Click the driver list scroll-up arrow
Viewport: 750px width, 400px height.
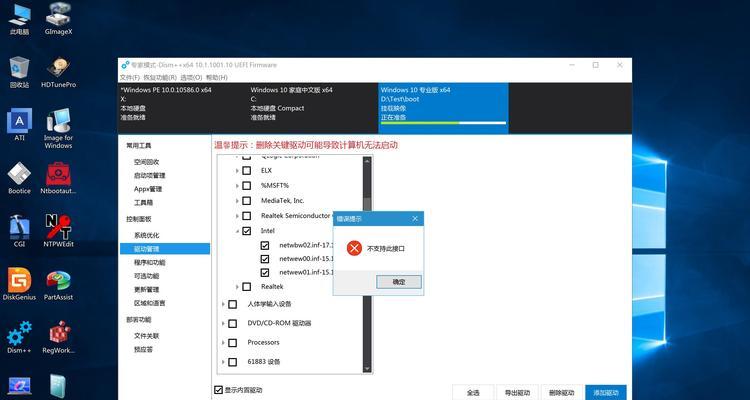point(367,161)
